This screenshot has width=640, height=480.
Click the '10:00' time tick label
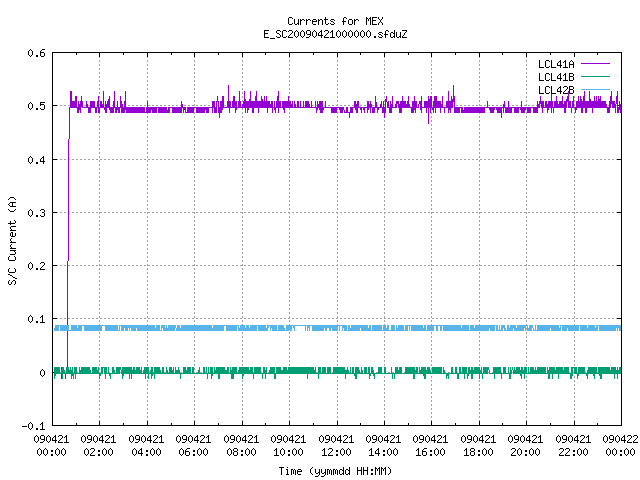pyautogui.click(x=288, y=452)
